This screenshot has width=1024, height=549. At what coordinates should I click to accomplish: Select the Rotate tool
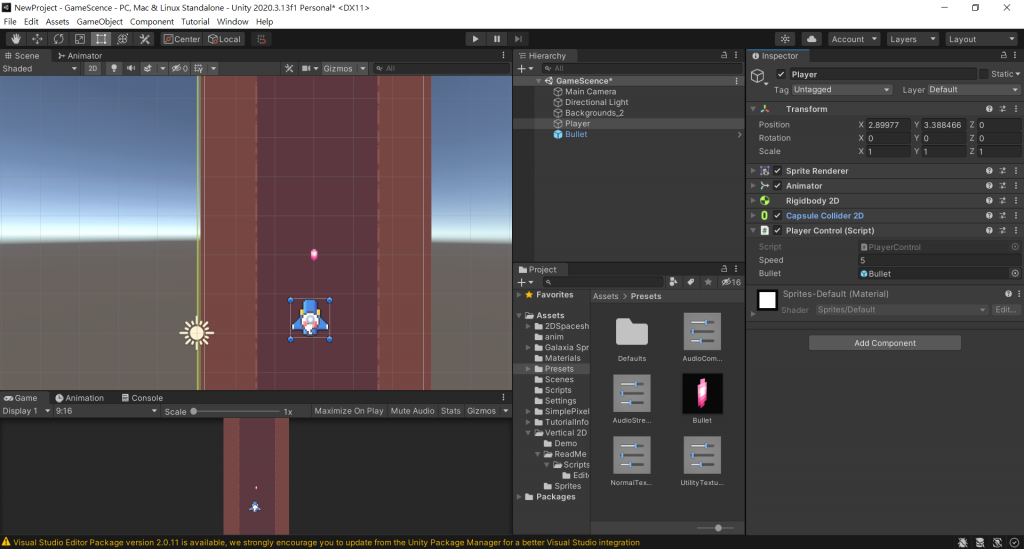(58, 39)
